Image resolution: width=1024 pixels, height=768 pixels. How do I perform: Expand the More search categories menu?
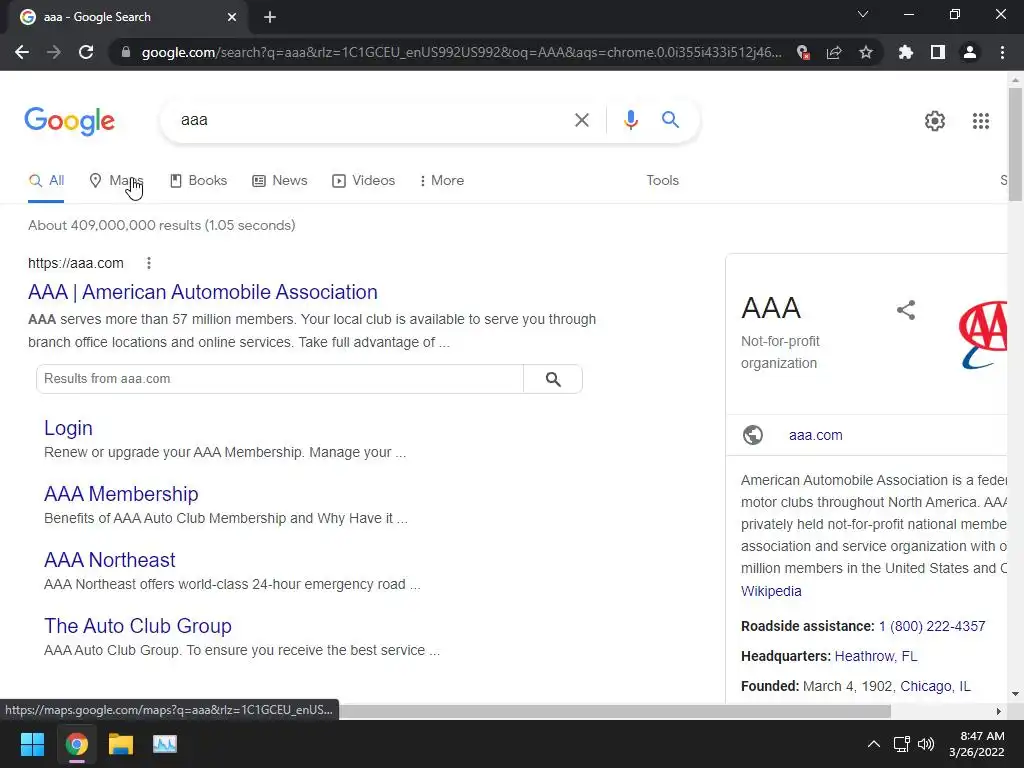point(442,181)
